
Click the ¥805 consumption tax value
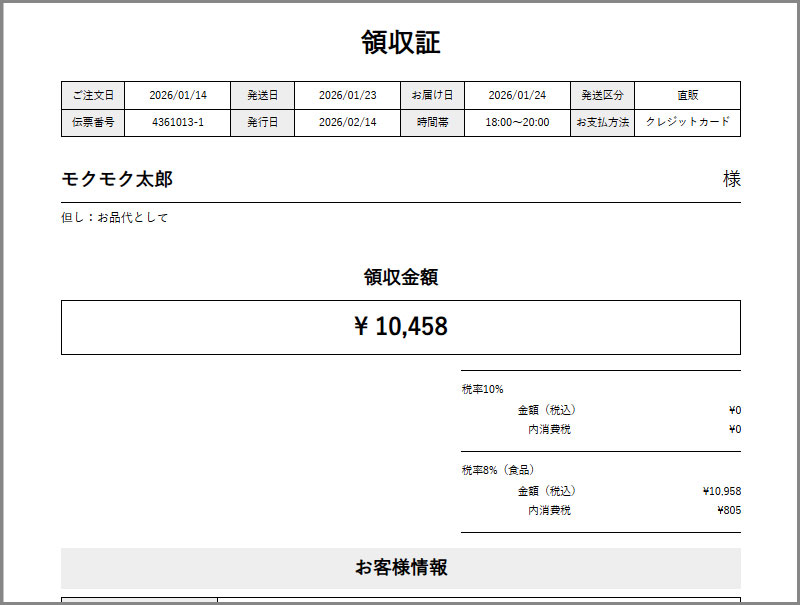point(728,510)
